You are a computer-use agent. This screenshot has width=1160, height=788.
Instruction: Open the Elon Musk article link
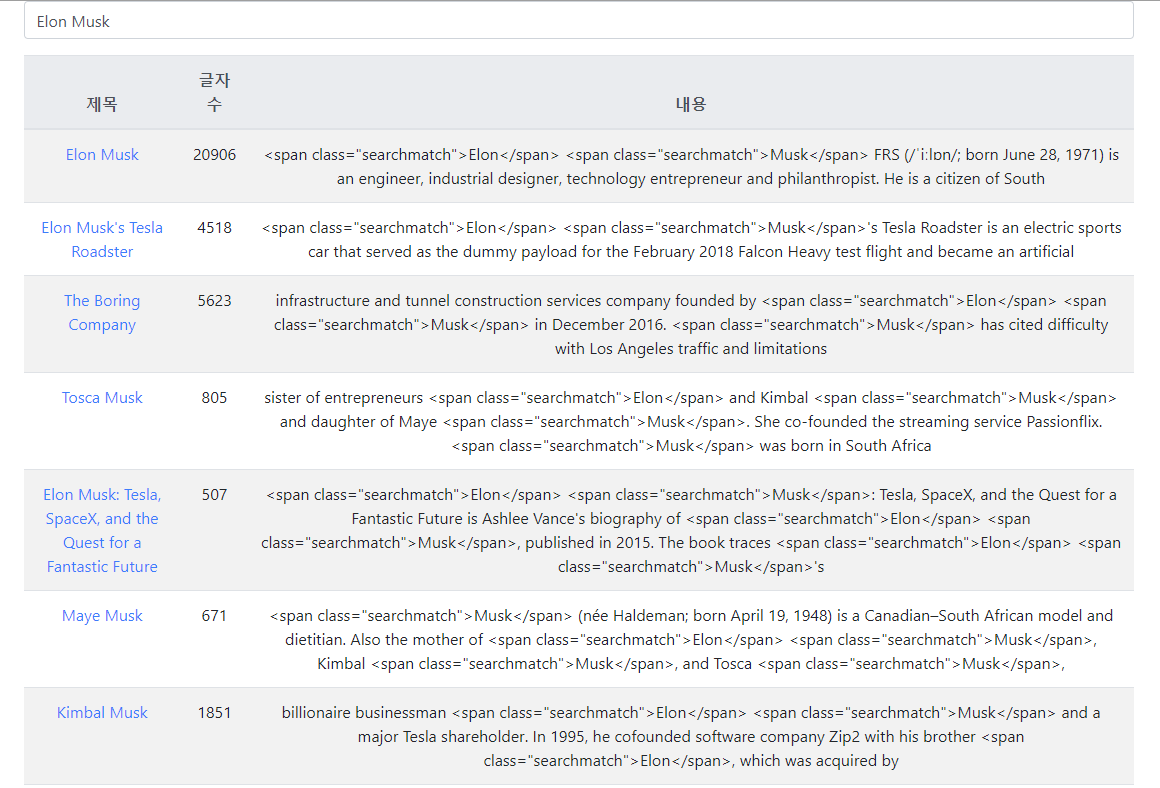(102, 155)
